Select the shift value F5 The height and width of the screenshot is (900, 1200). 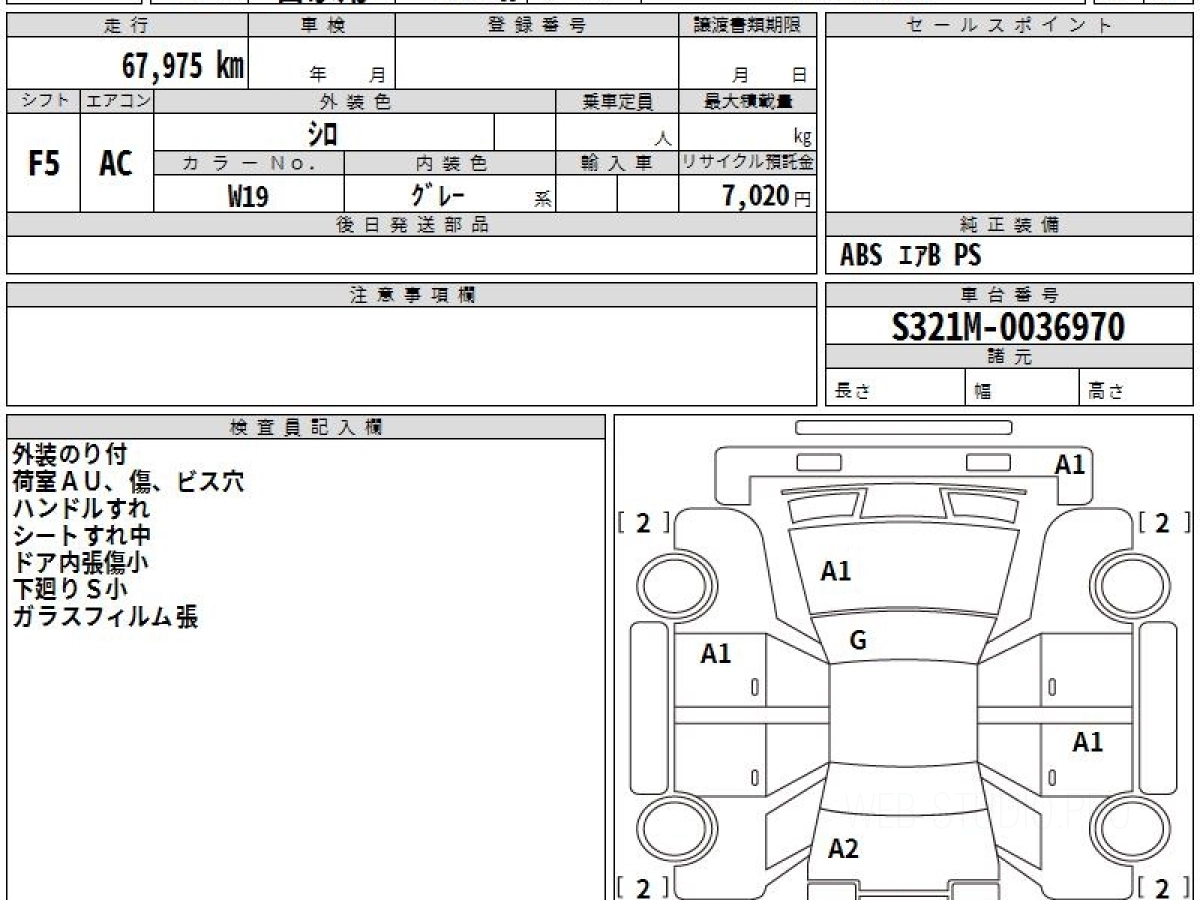44,163
